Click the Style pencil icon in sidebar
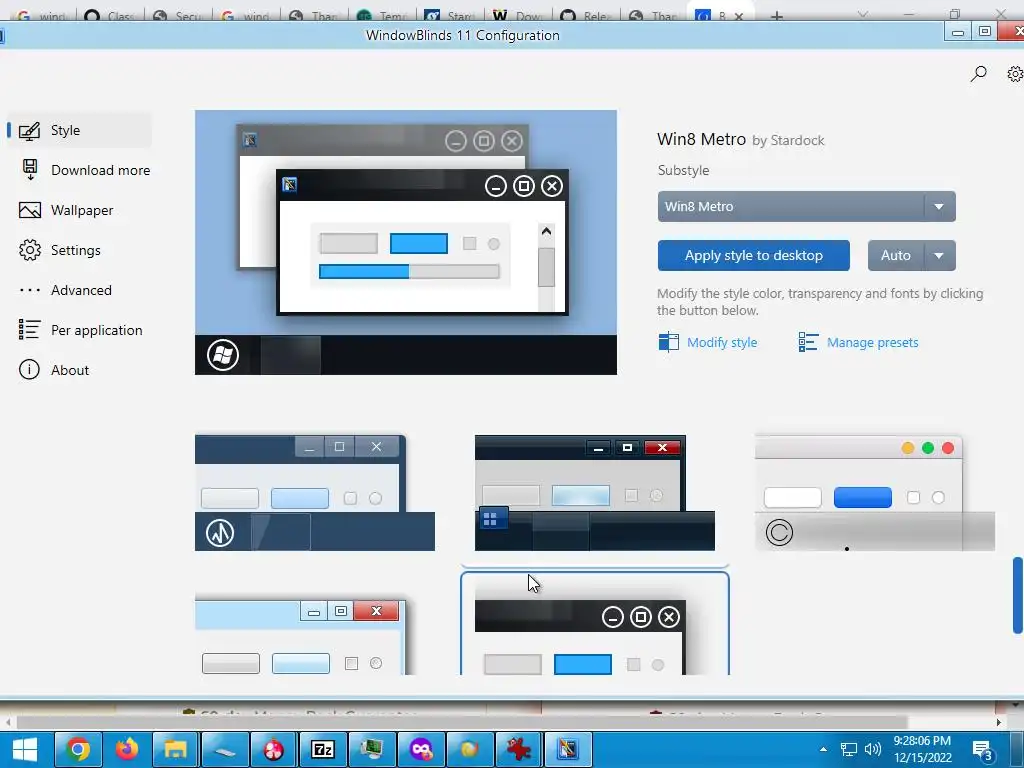This screenshot has width=1024, height=768. [x=29, y=131]
